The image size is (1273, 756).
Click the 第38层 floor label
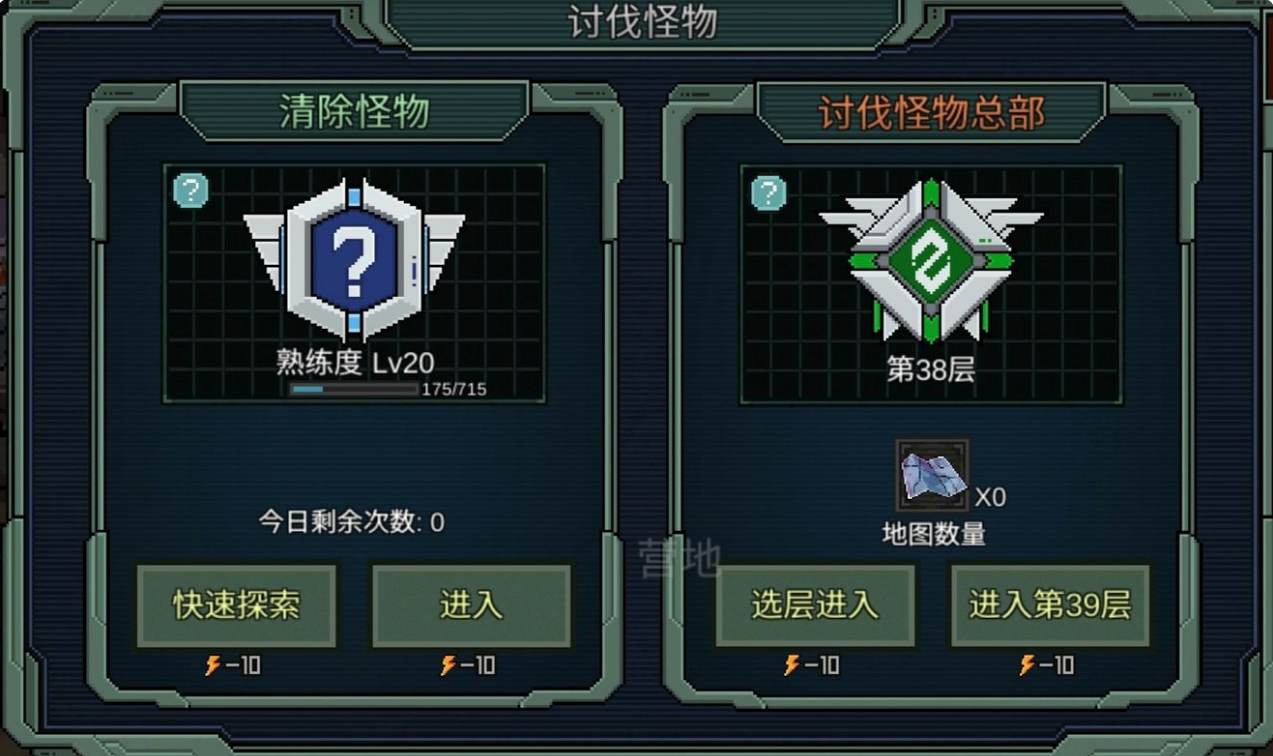(931, 369)
